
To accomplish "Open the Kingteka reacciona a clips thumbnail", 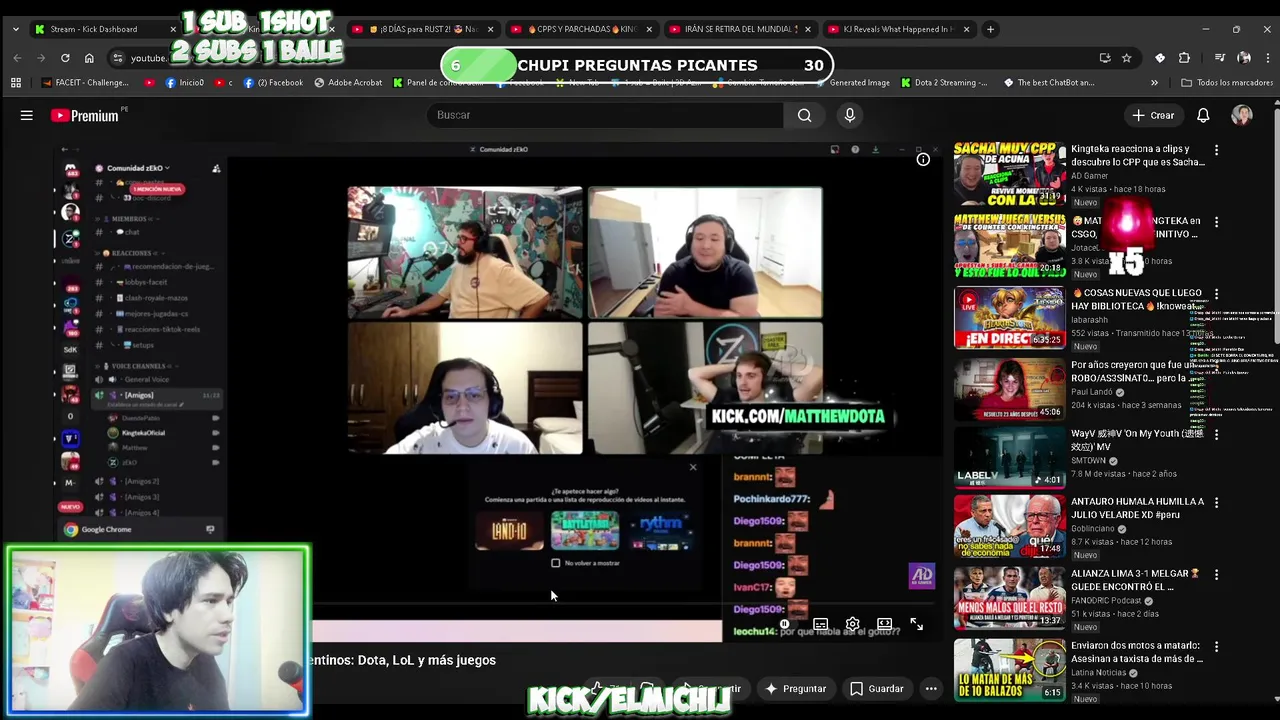I will [x=1009, y=174].
